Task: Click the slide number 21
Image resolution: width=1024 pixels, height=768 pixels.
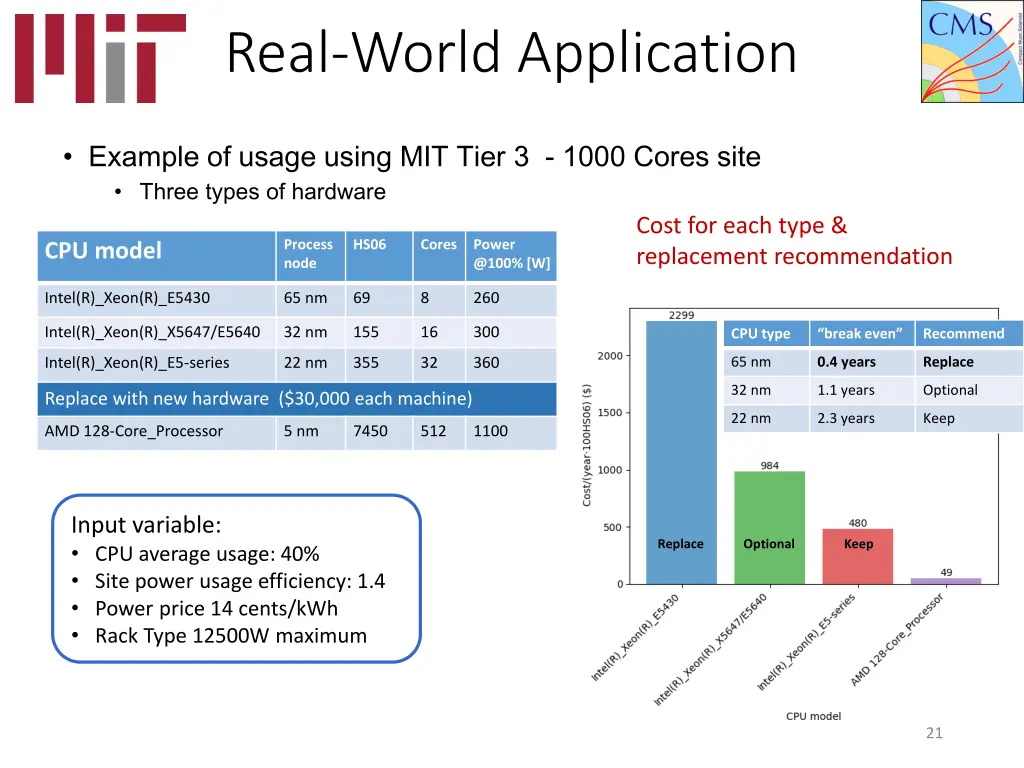Action: [933, 733]
